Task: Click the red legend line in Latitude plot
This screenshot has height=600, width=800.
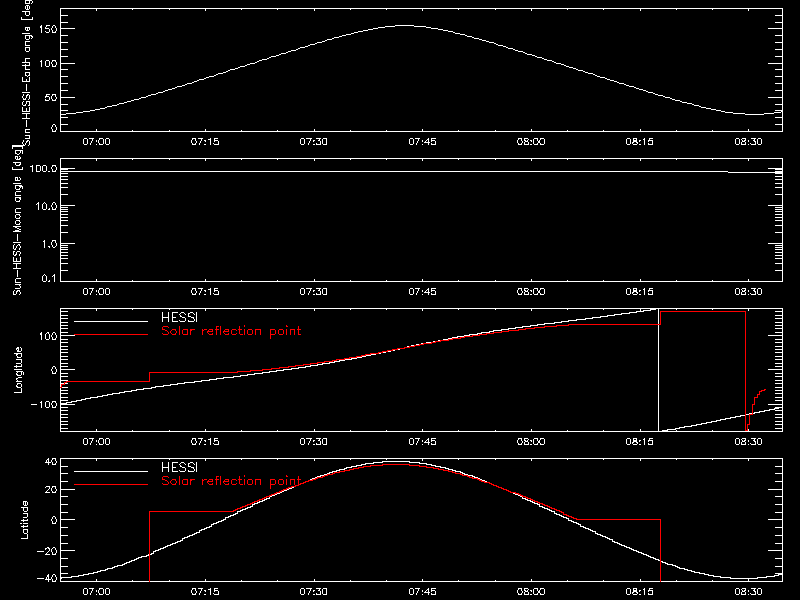Action: point(111,485)
